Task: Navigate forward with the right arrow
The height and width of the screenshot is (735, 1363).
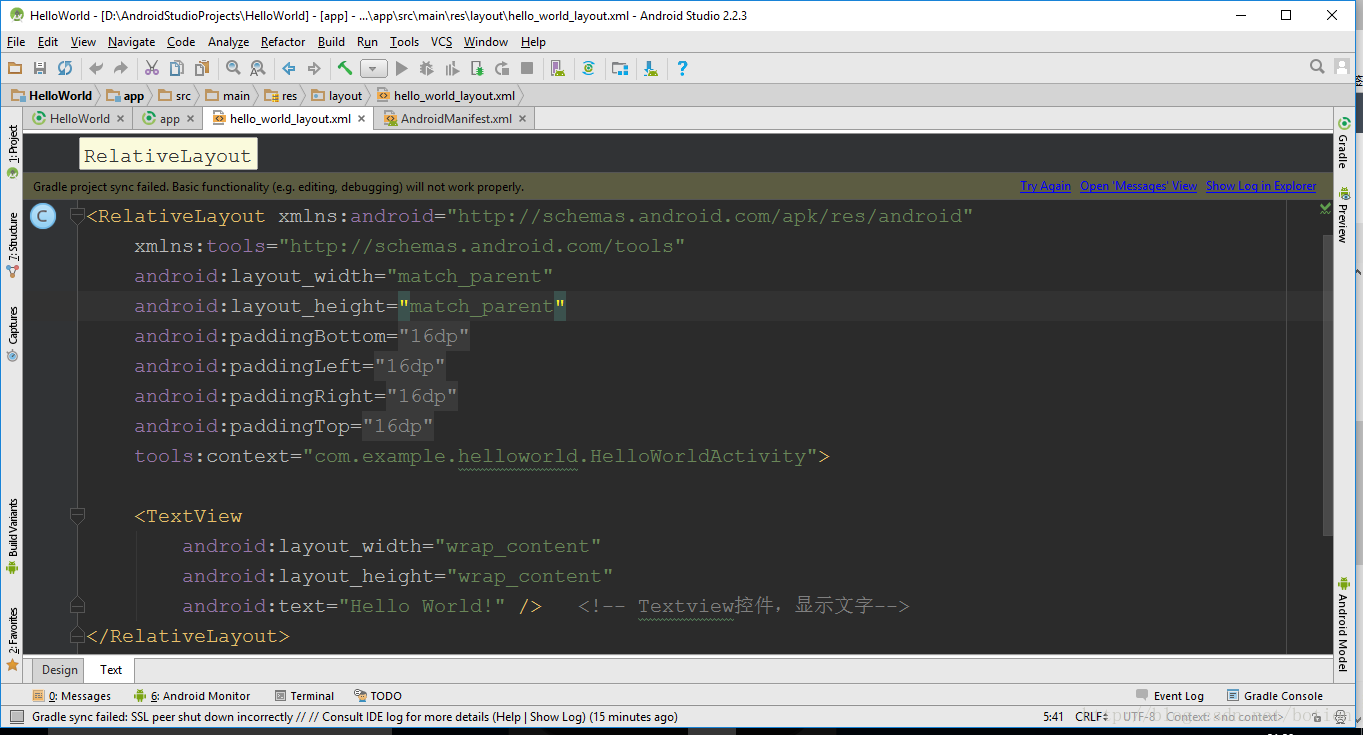Action: pyautogui.click(x=314, y=68)
